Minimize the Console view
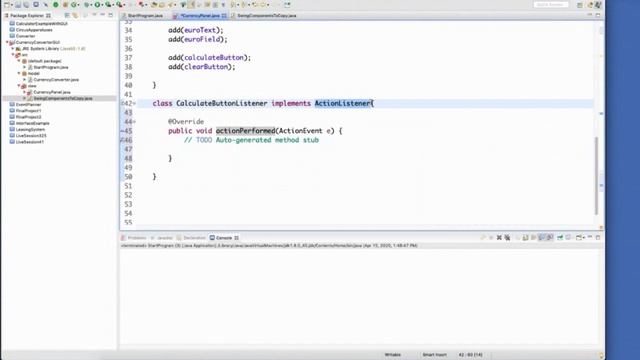 pyautogui.click(x=590, y=237)
